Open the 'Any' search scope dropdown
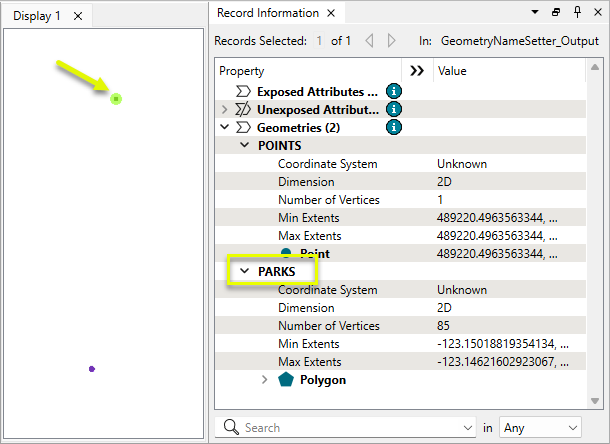The height and width of the screenshot is (444, 610). [540, 427]
